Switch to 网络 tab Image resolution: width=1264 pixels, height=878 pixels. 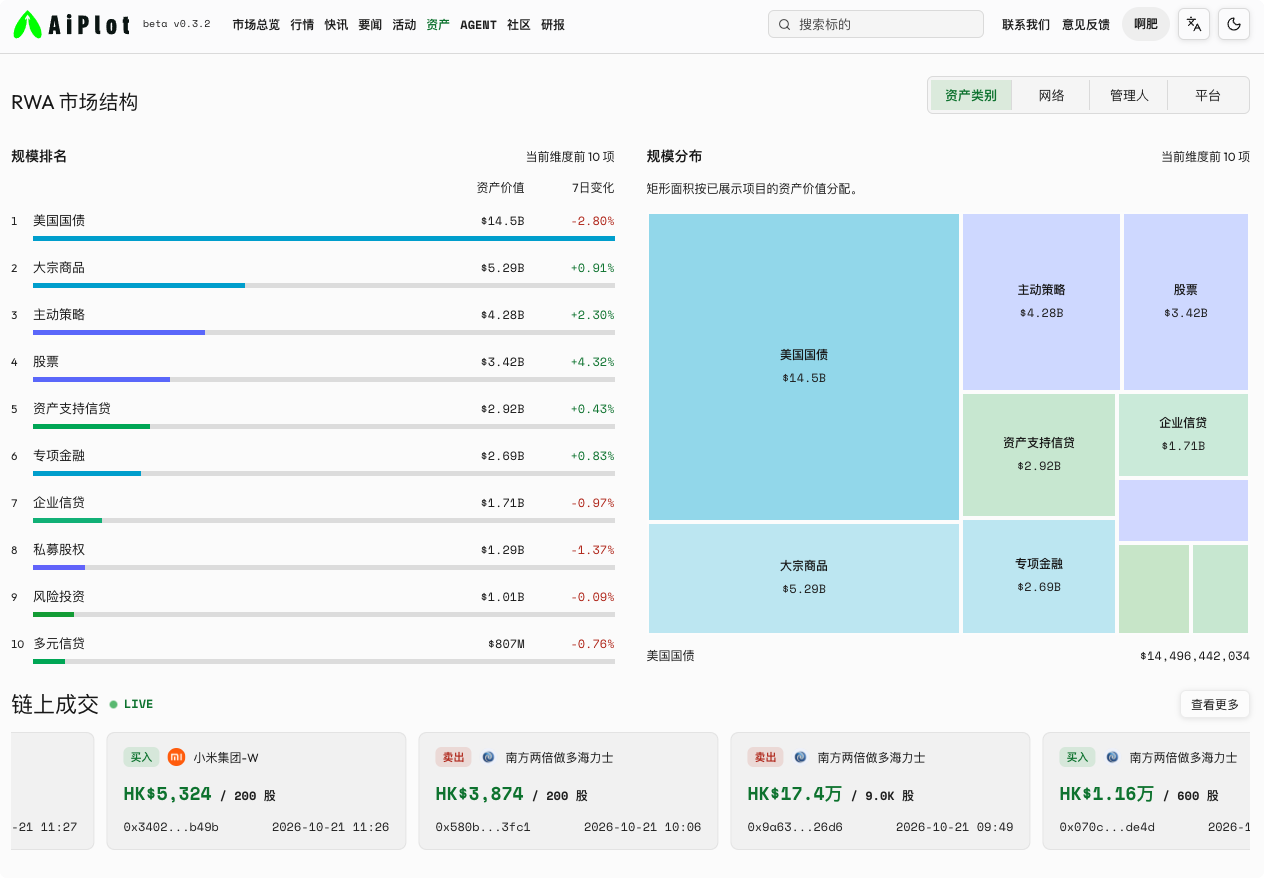pyautogui.click(x=1051, y=95)
